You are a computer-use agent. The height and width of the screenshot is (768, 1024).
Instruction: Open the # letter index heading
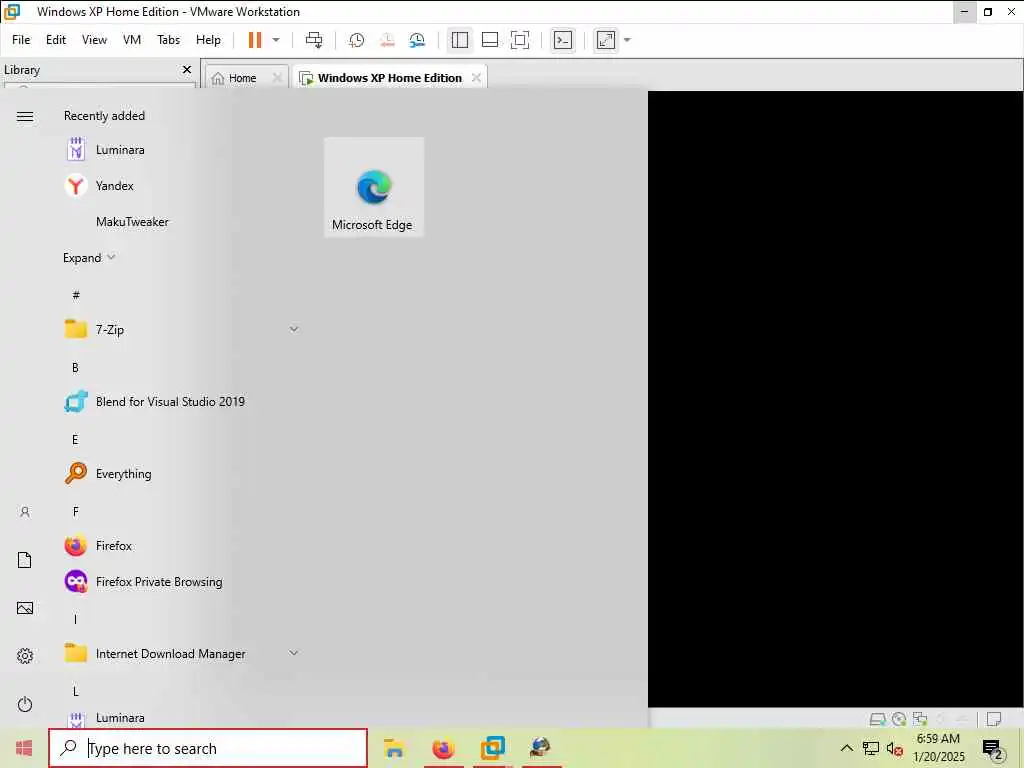point(76,295)
